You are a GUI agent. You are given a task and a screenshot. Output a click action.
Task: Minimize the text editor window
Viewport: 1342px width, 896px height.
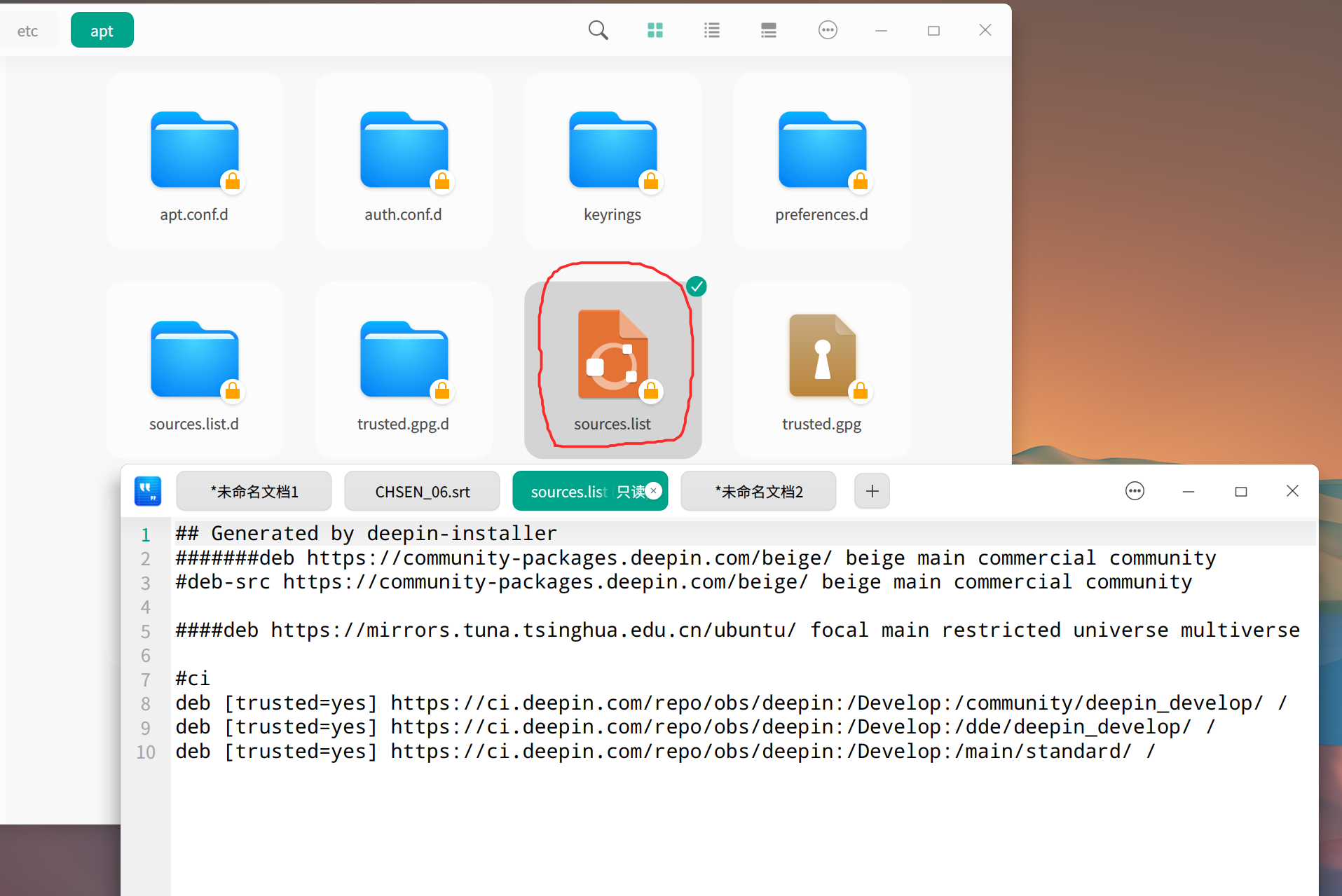[1189, 491]
